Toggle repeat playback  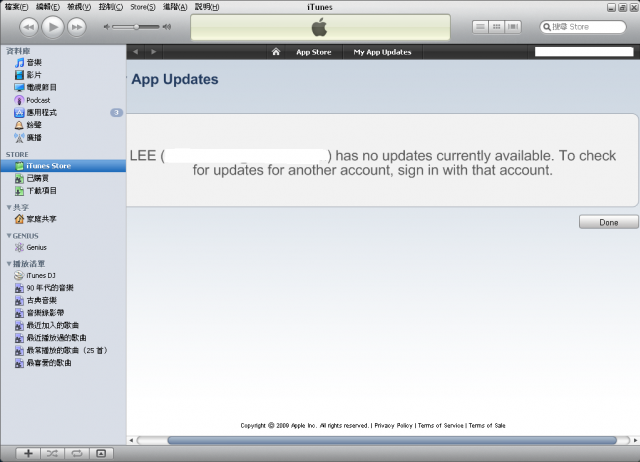coord(77,453)
